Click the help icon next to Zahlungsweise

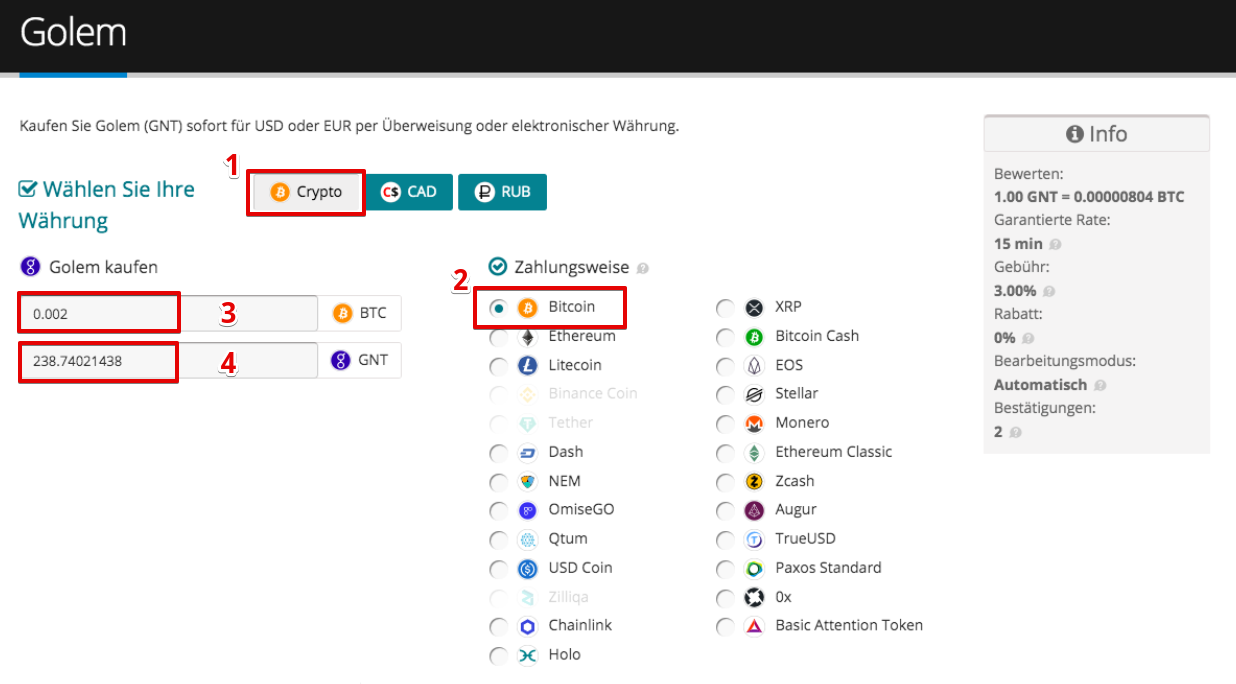coord(643,269)
